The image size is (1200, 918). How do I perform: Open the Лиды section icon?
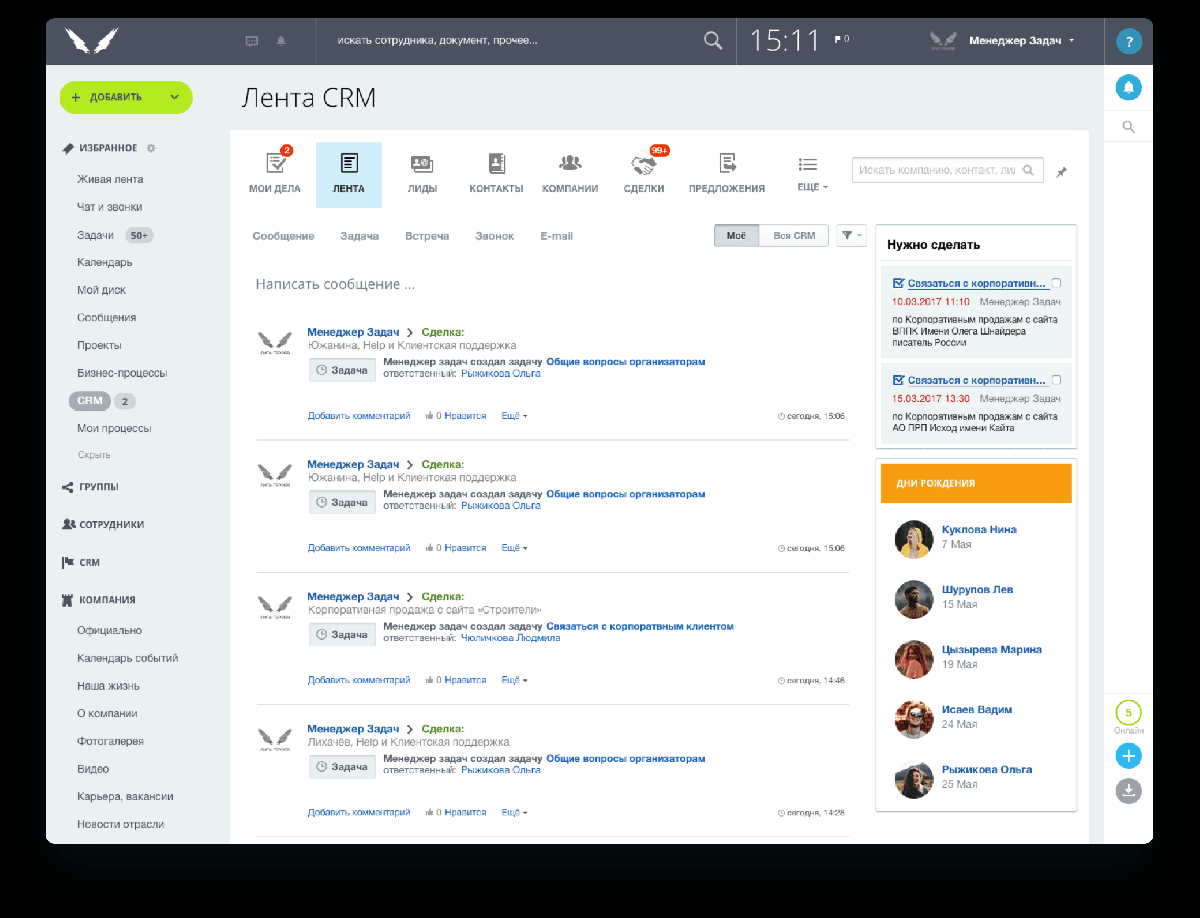tap(421, 163)
